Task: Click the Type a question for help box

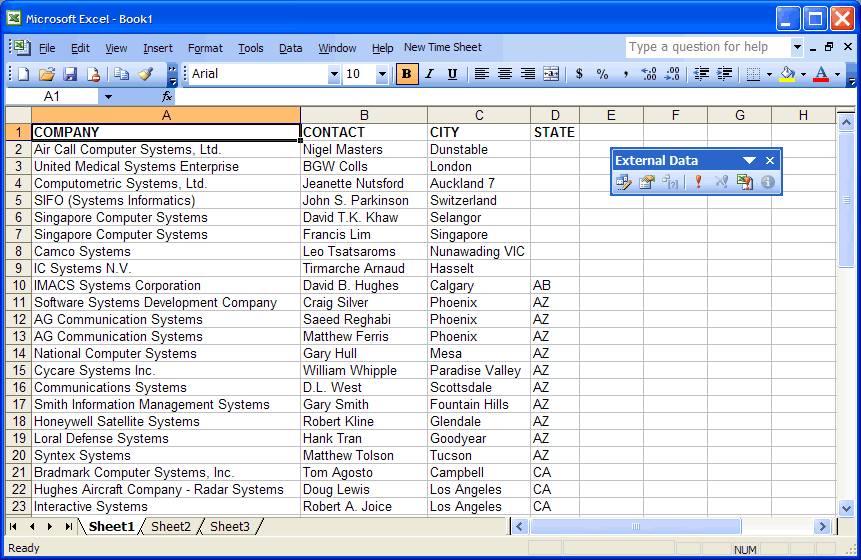Action: (x=708, y=47)
